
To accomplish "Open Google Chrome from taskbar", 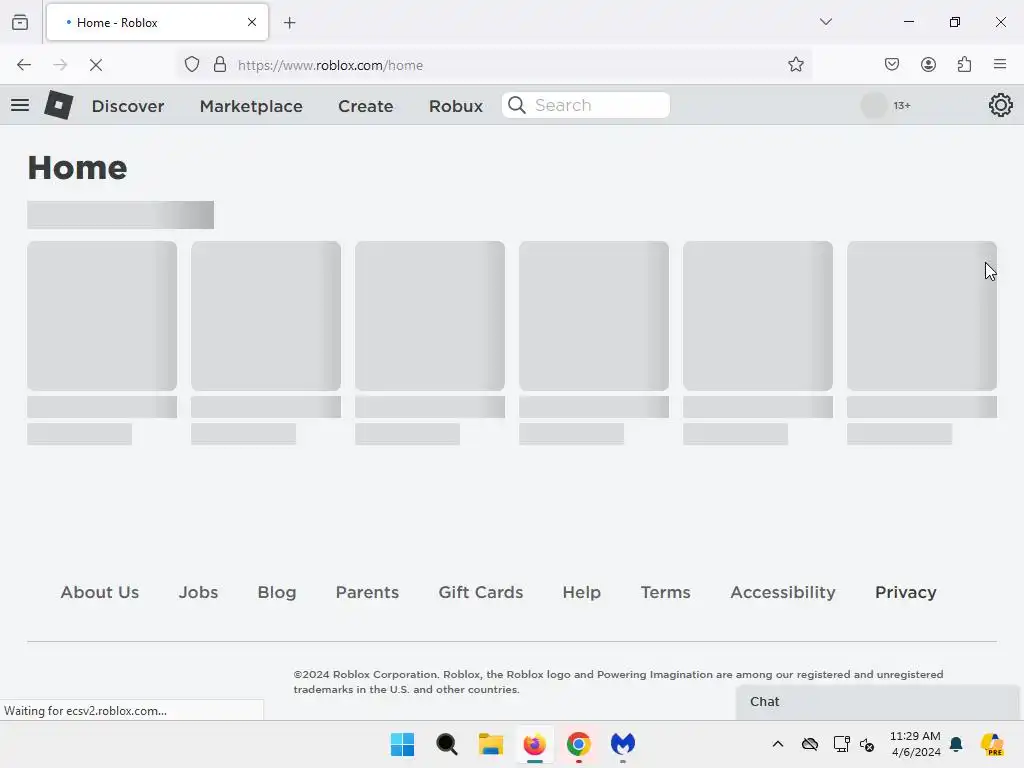I will (579, 744).
